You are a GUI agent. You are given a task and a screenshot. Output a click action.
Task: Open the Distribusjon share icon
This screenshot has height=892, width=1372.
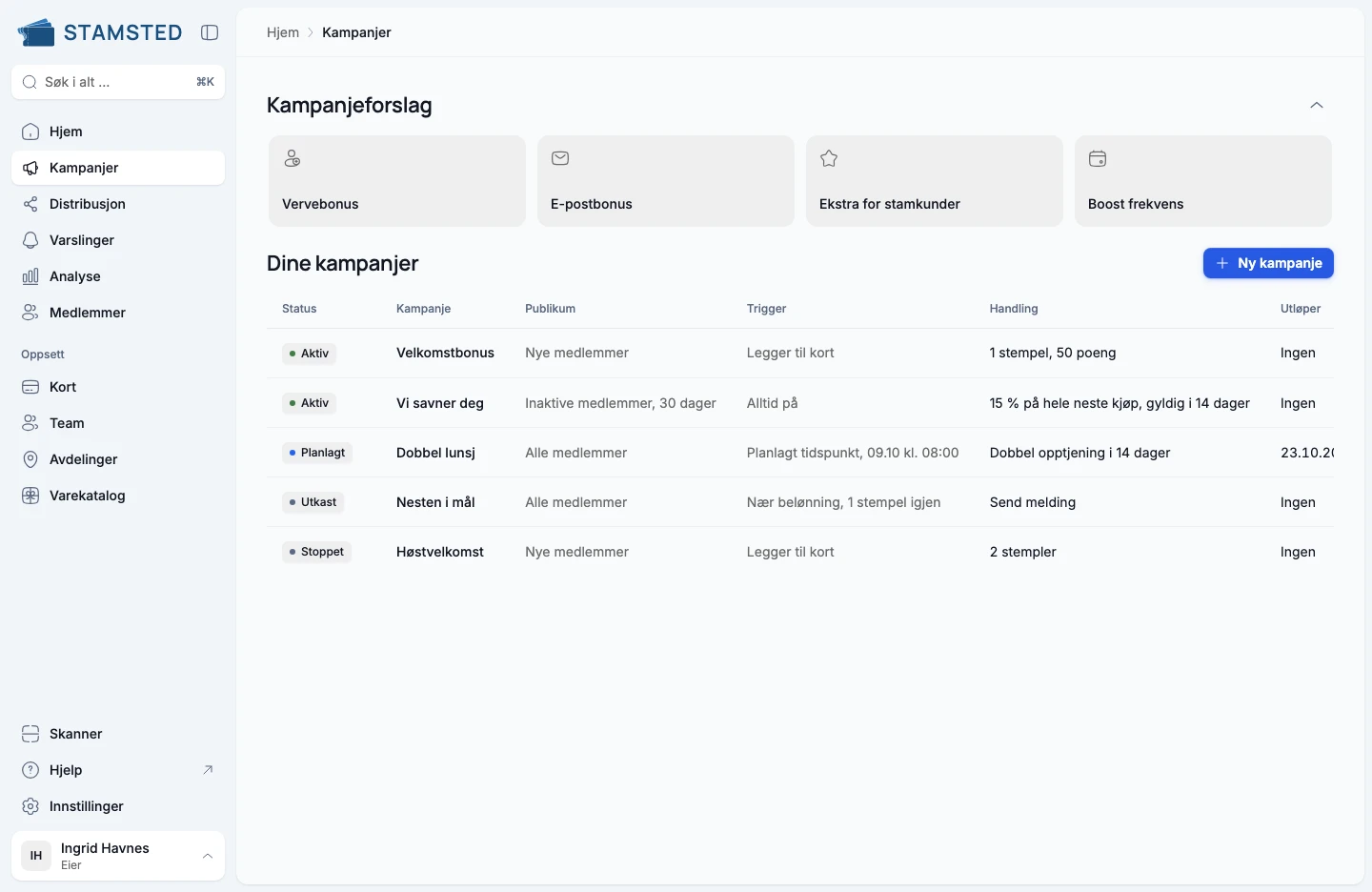30,204
